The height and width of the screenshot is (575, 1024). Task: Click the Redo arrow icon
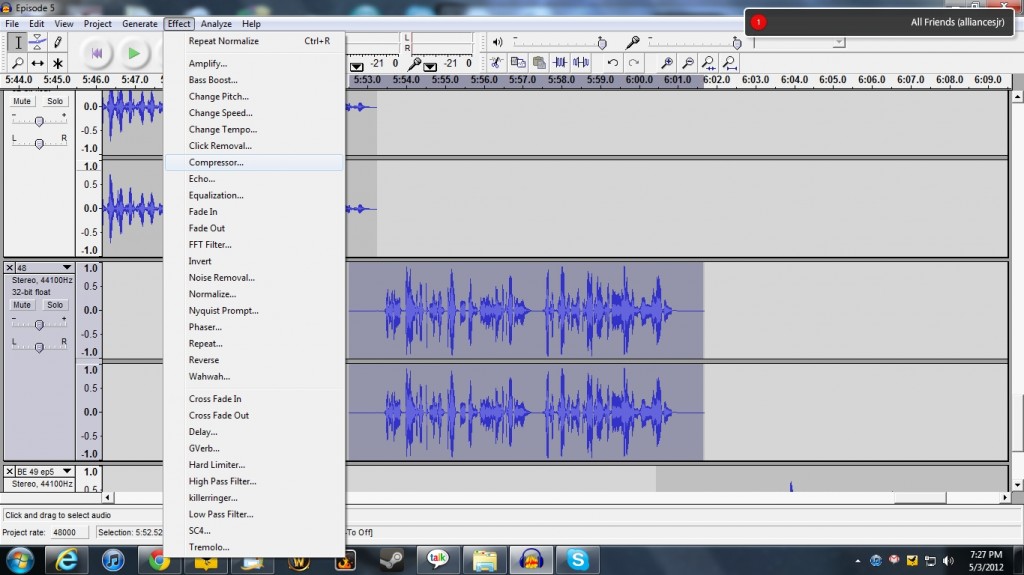point(633,63)
